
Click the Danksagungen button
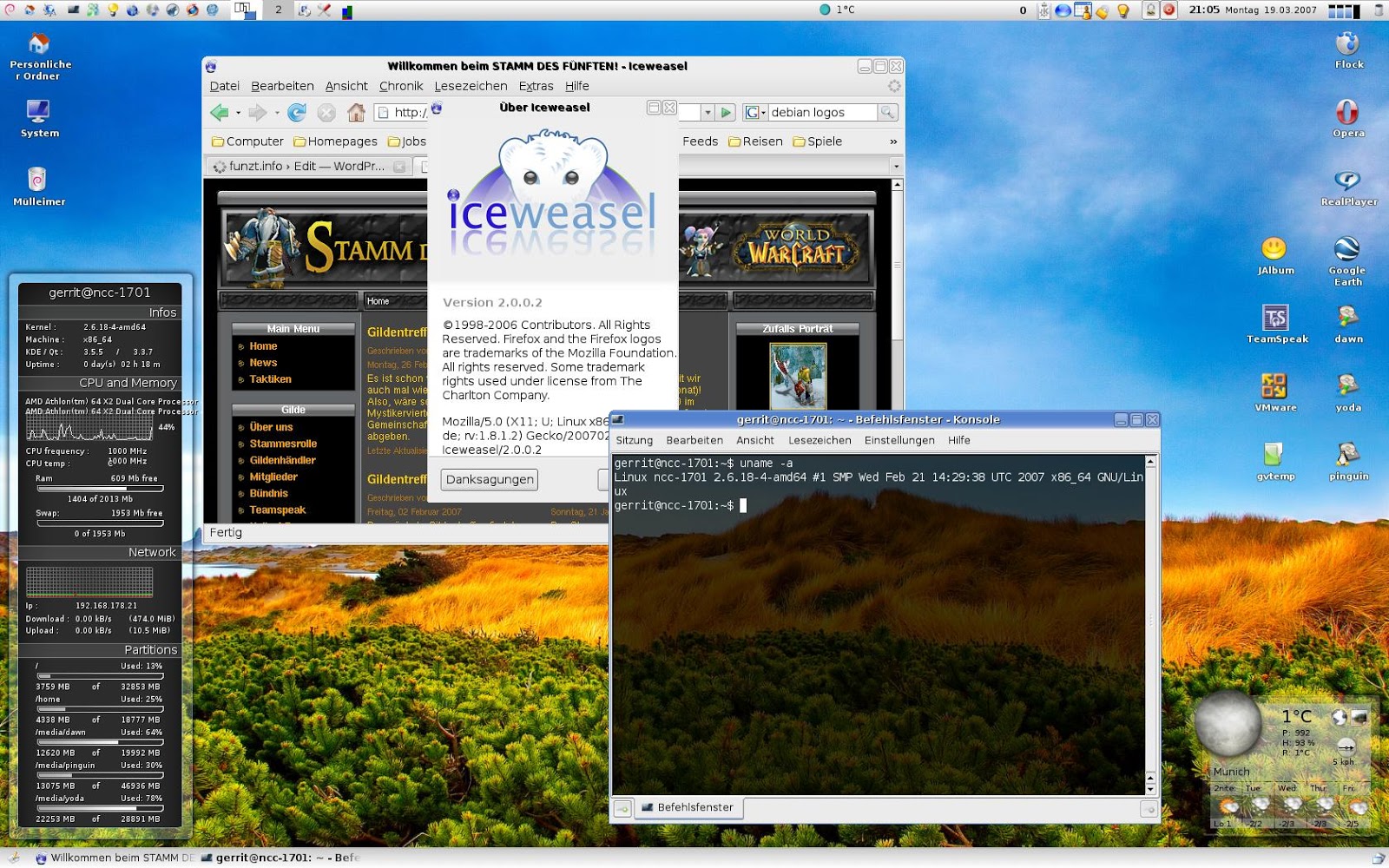pyautogui.click(x=490, y=479)
